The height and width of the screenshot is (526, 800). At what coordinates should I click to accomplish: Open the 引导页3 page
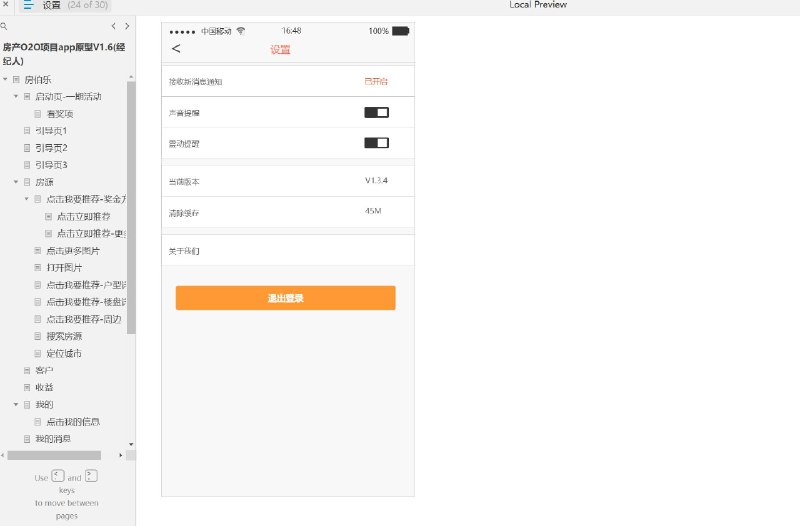pos(51,165)
